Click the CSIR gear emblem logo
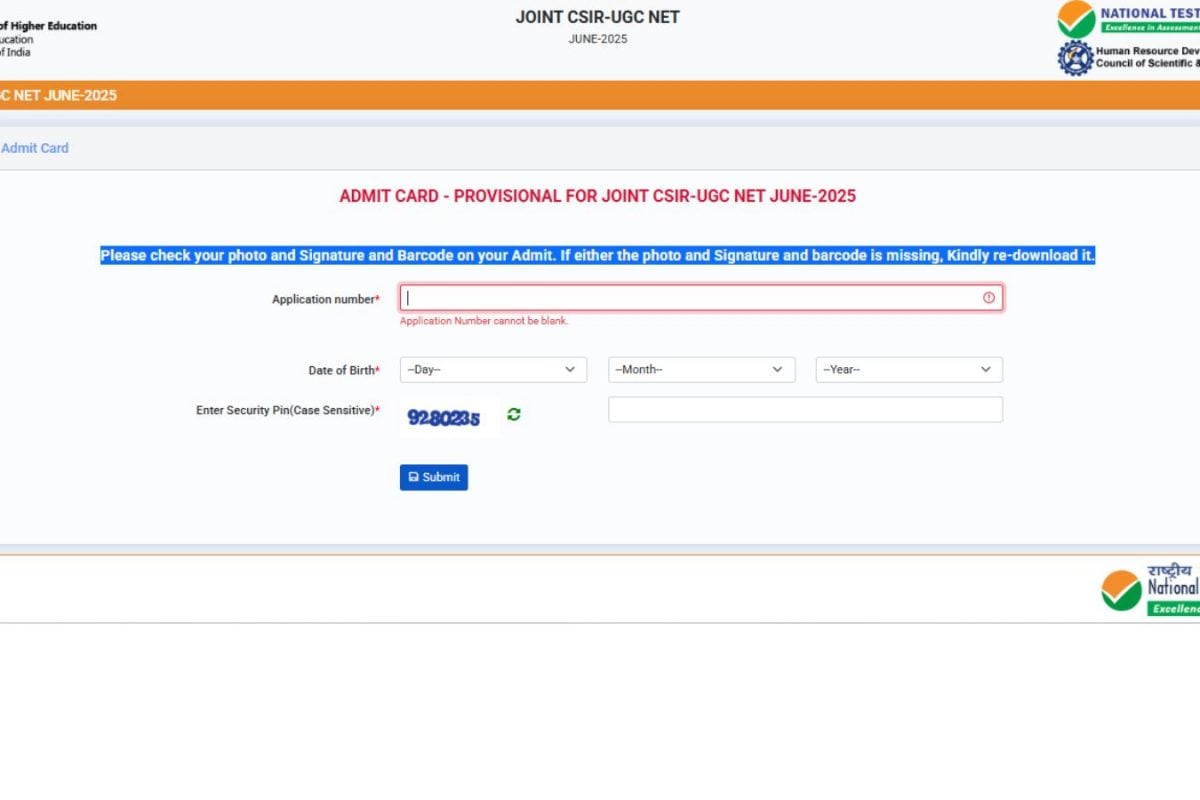 (x=1075, y=58)
